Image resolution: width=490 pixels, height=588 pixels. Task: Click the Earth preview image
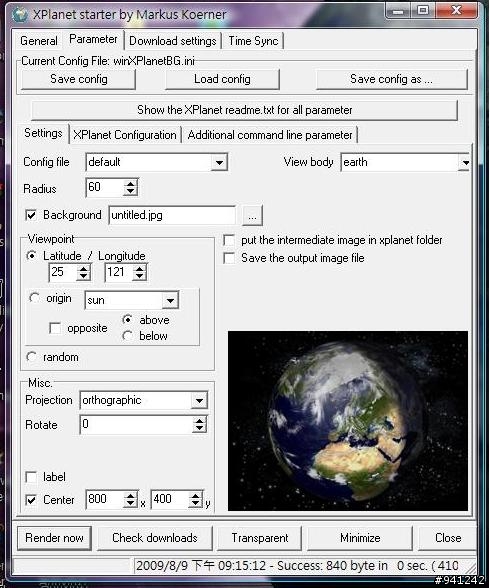[x=348, y=420]
